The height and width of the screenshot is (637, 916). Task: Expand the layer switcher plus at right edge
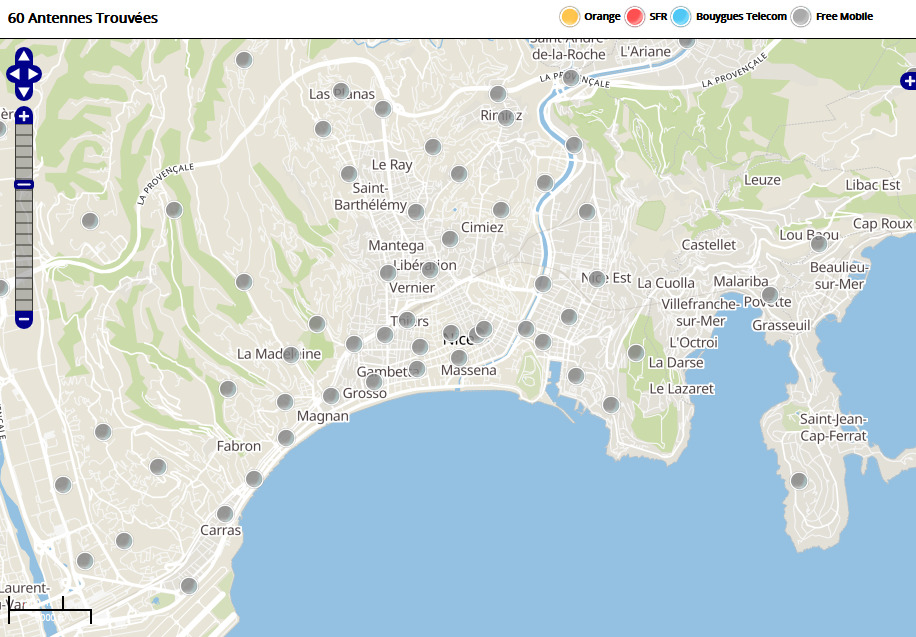tap(908, 81)
